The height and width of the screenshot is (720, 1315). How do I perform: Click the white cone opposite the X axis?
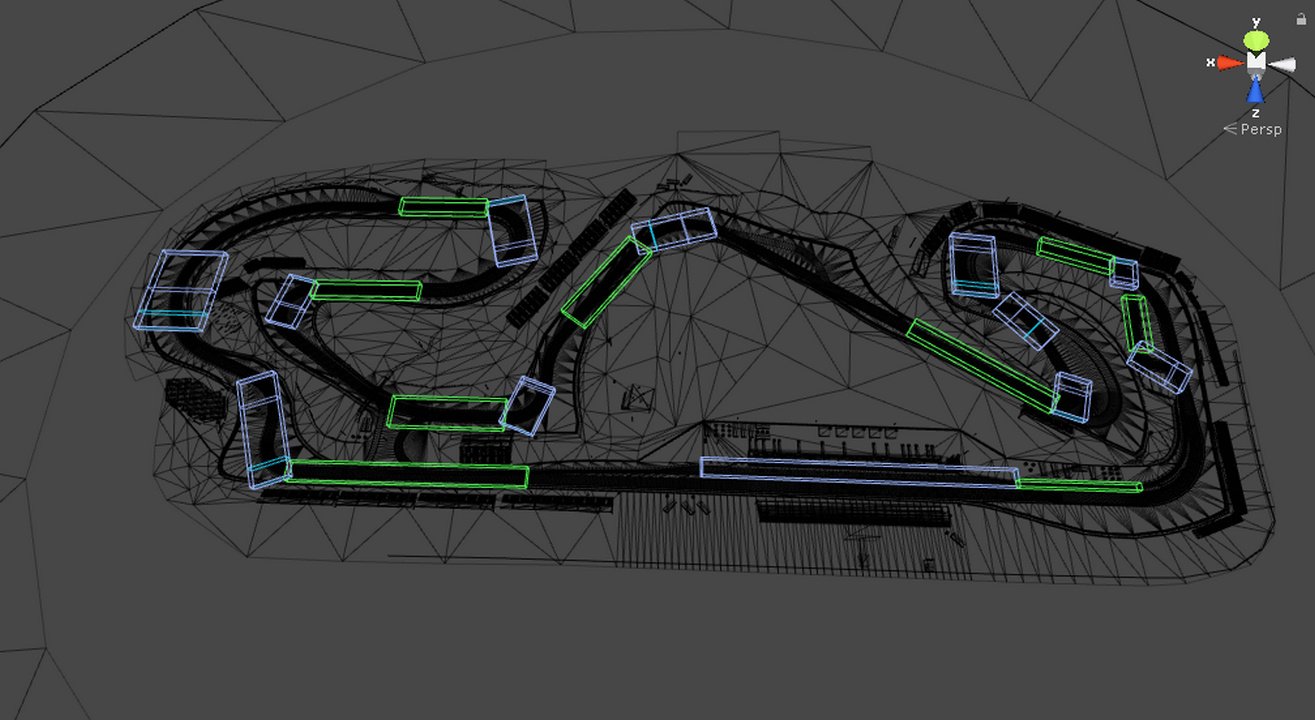[x=1281, y=61]
